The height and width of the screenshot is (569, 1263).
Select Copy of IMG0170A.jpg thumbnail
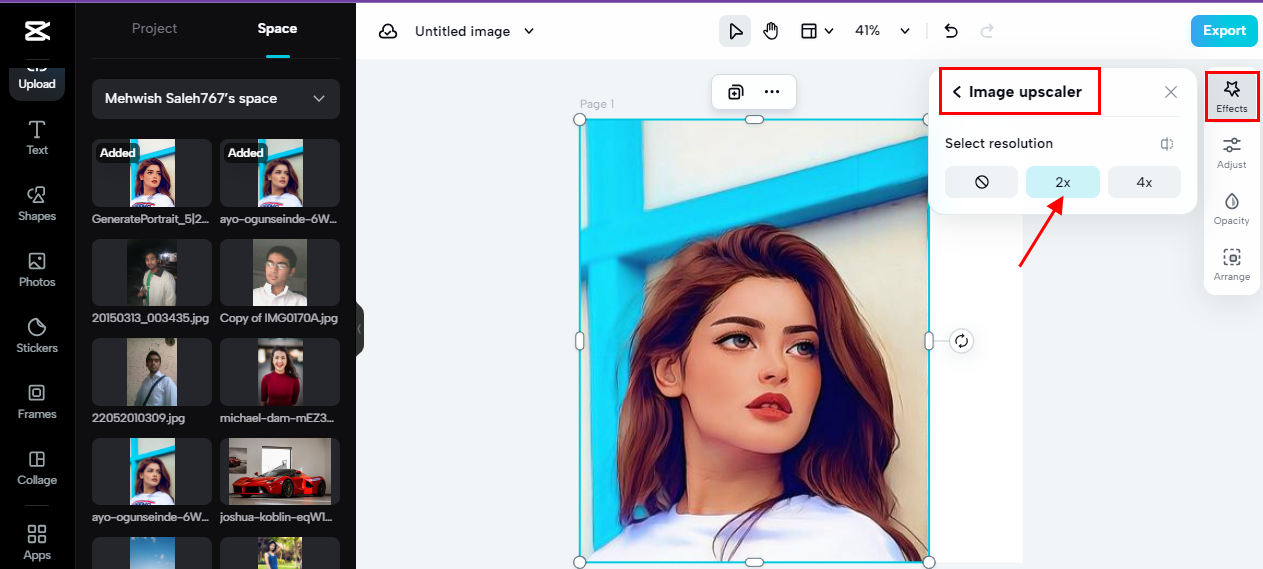click(x=280, y=273)
